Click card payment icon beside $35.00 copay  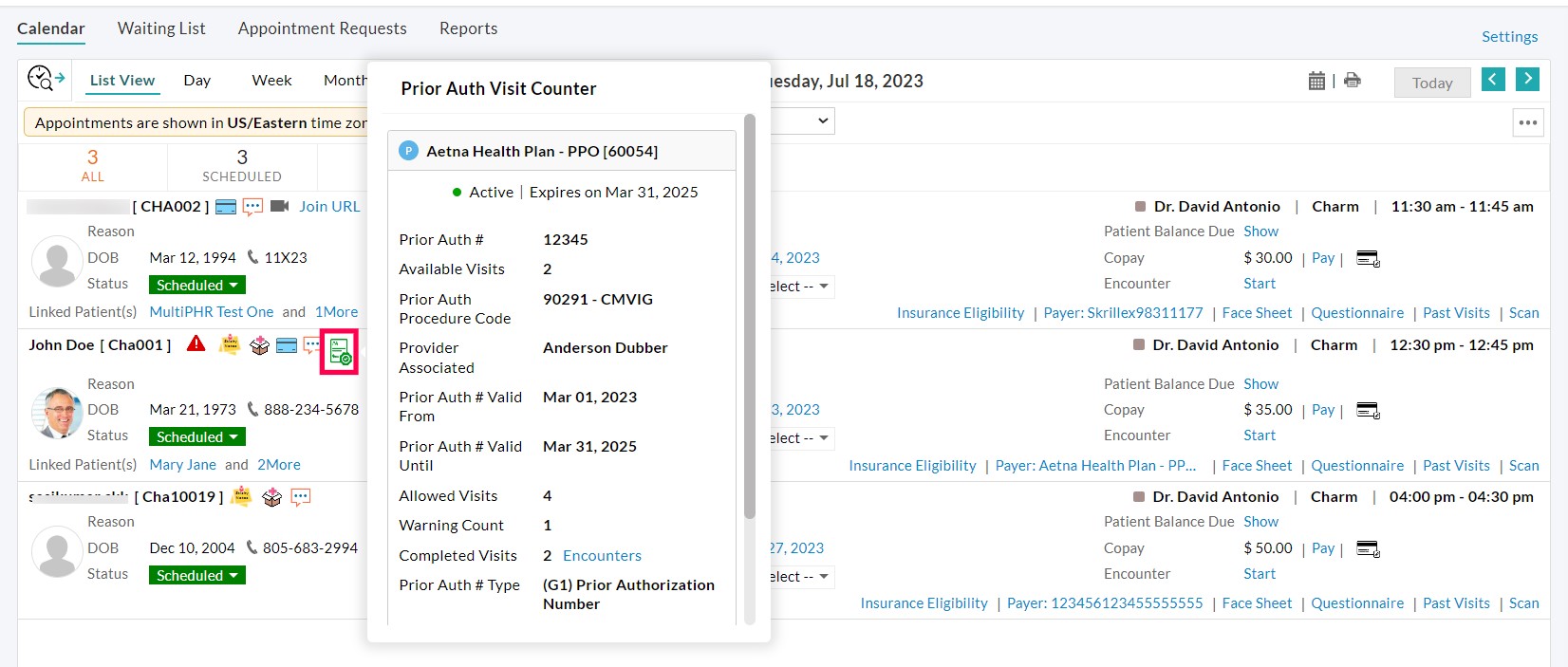pos(1368,410)
